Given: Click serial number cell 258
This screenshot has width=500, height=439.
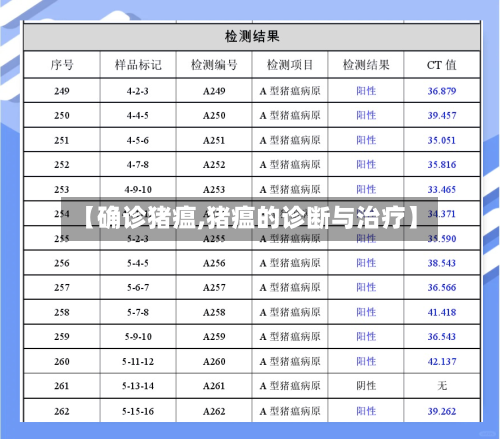Looking at the screenshot, I should pyautogui.click(x=62, y=312).
